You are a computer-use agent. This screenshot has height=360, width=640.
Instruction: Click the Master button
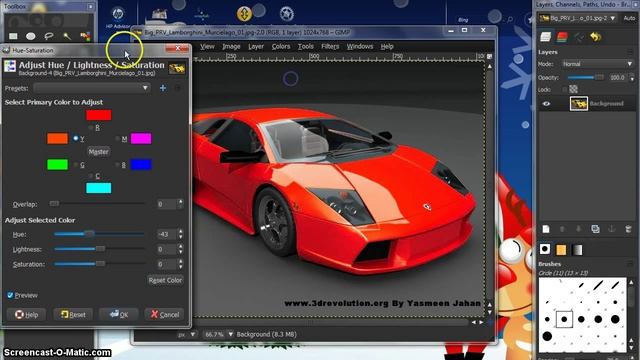coord(98,152)
